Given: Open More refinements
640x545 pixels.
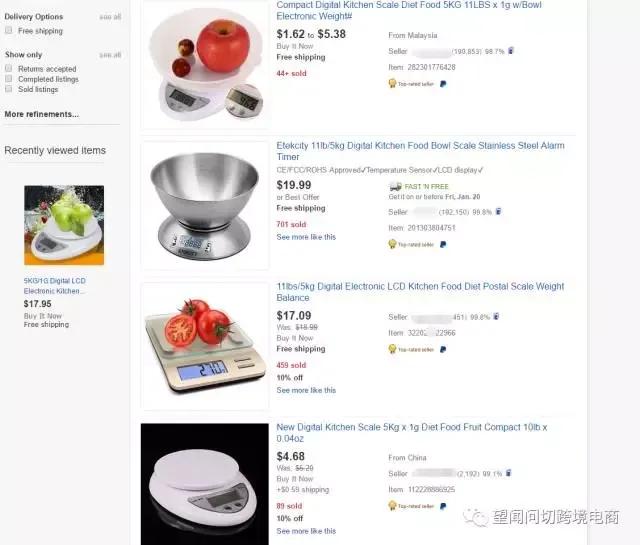Looking at the screenshot, I should [42, 114].
